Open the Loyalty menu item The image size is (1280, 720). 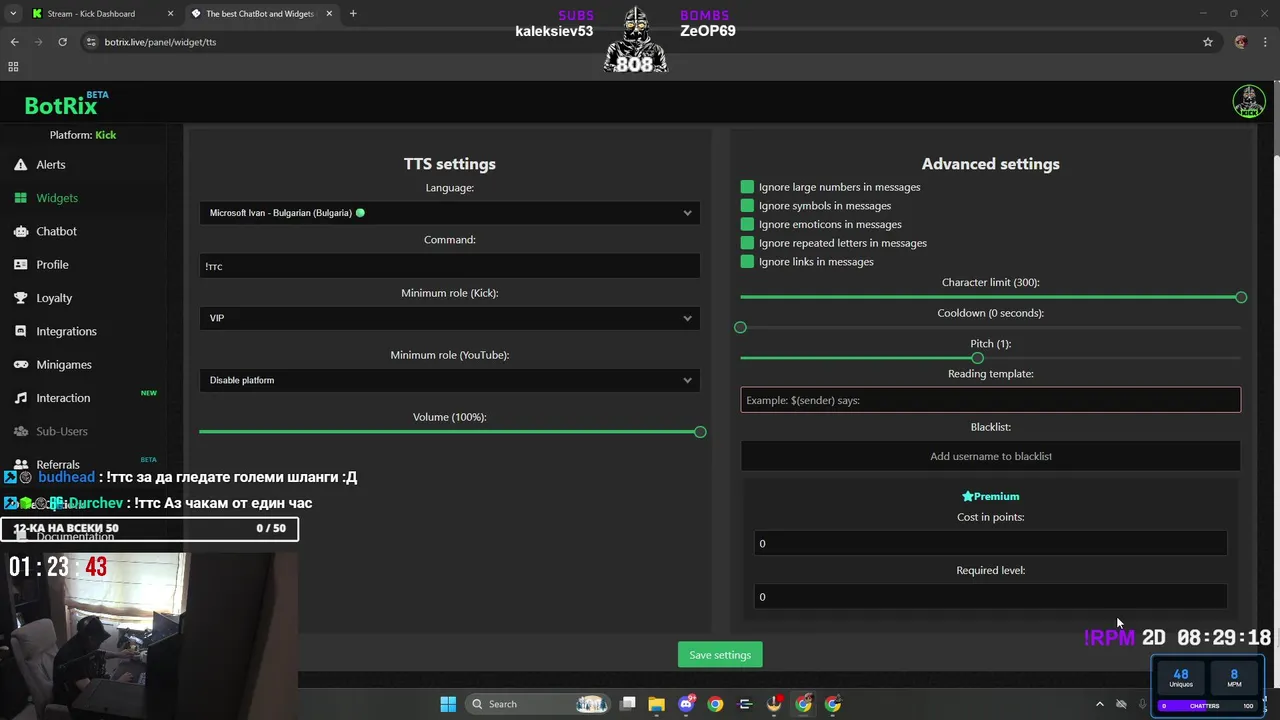(54, 298)
